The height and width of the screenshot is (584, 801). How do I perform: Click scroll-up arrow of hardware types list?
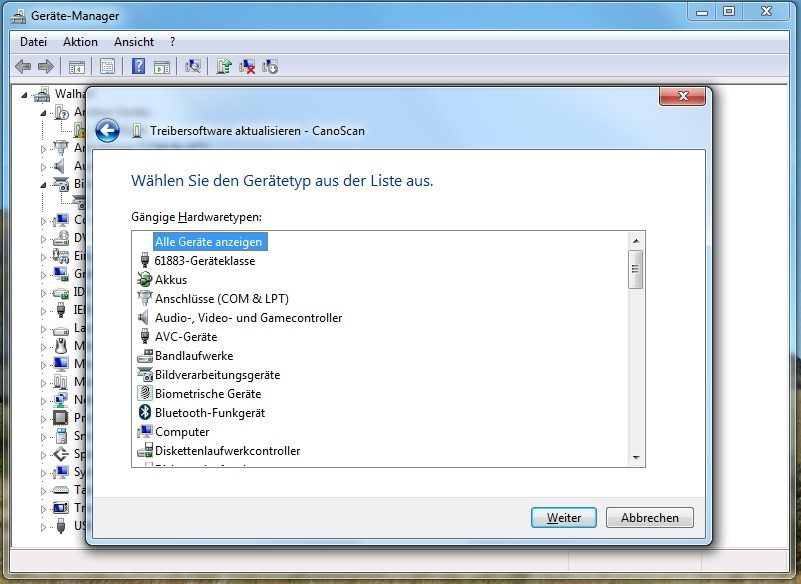coord(636,241)
